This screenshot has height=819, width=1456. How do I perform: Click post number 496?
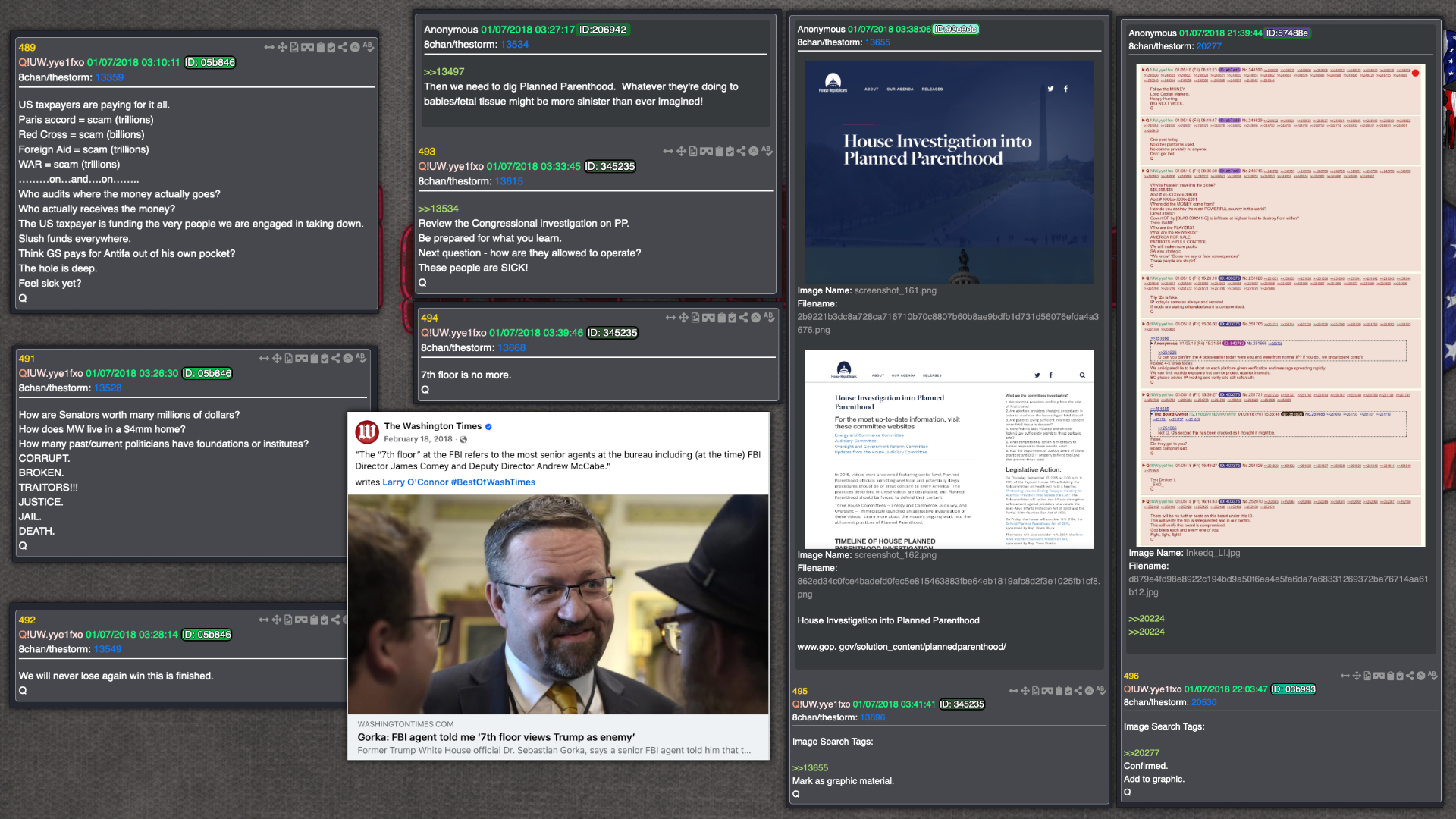pos(1131,676)
